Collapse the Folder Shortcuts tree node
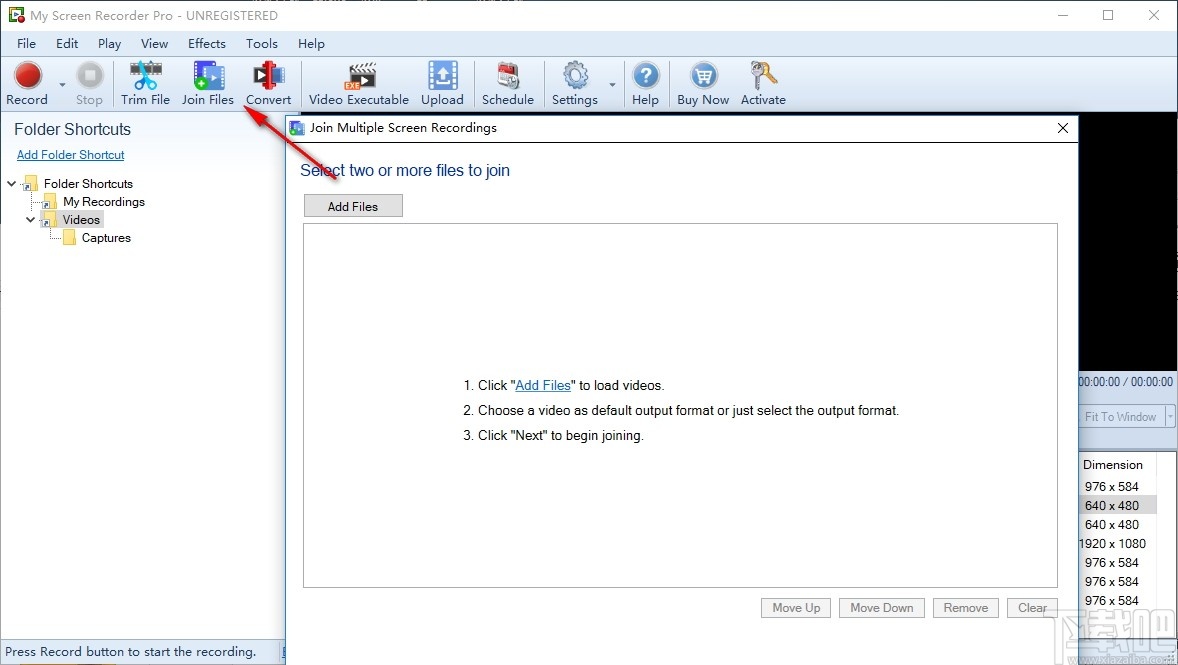The width and height of the screenshot is (1178, 665). click(10, 183)
